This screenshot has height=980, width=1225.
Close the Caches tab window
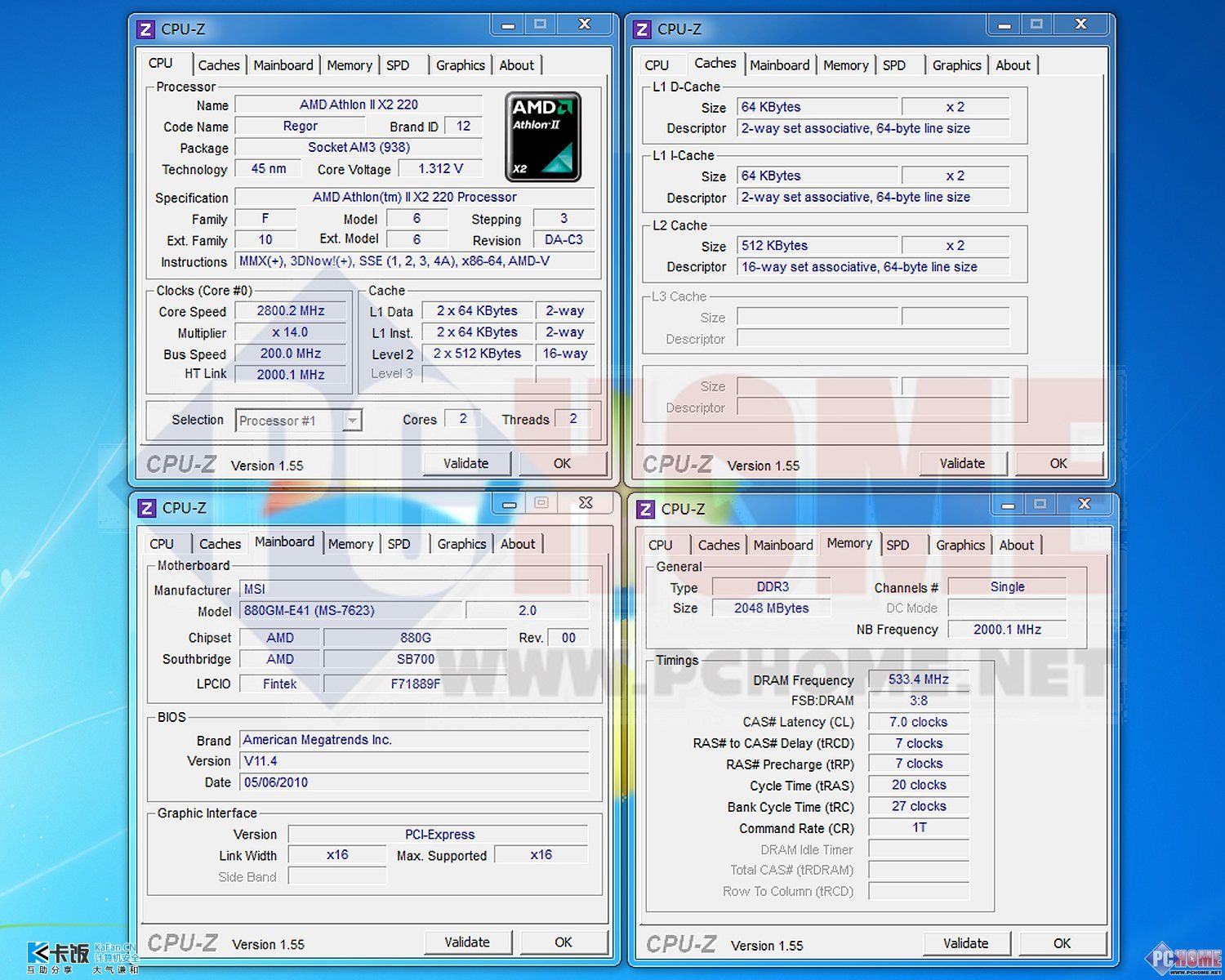tap(1081, 25)
